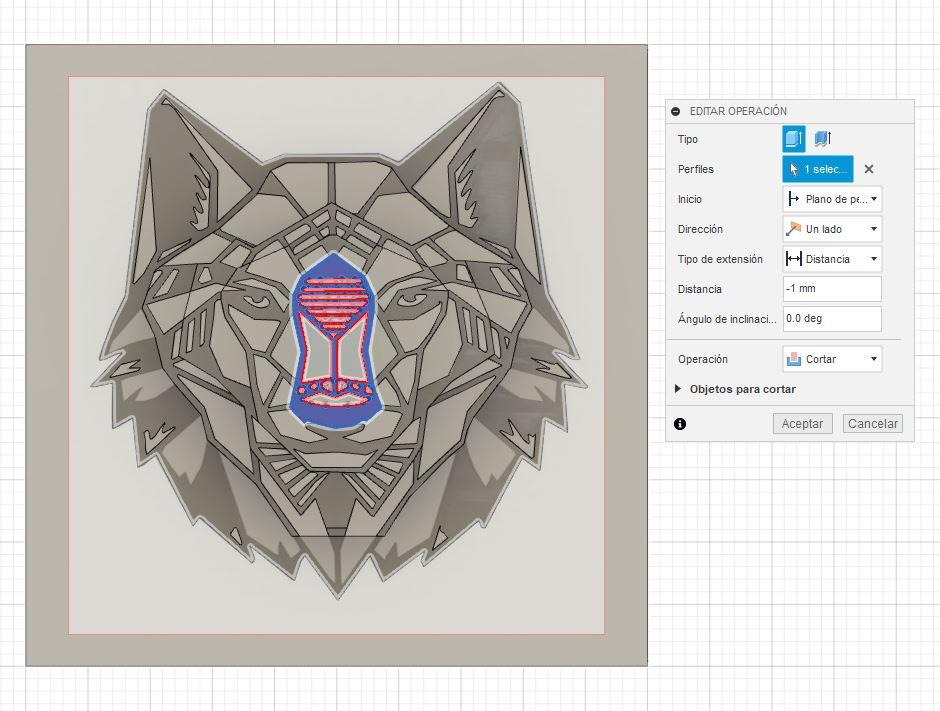Collapse the EDITAR OPERACIÓN panel with the minus icon
The width and height of the screenshot is (940, 711).
pyautogui.click(x=676, y=112)
